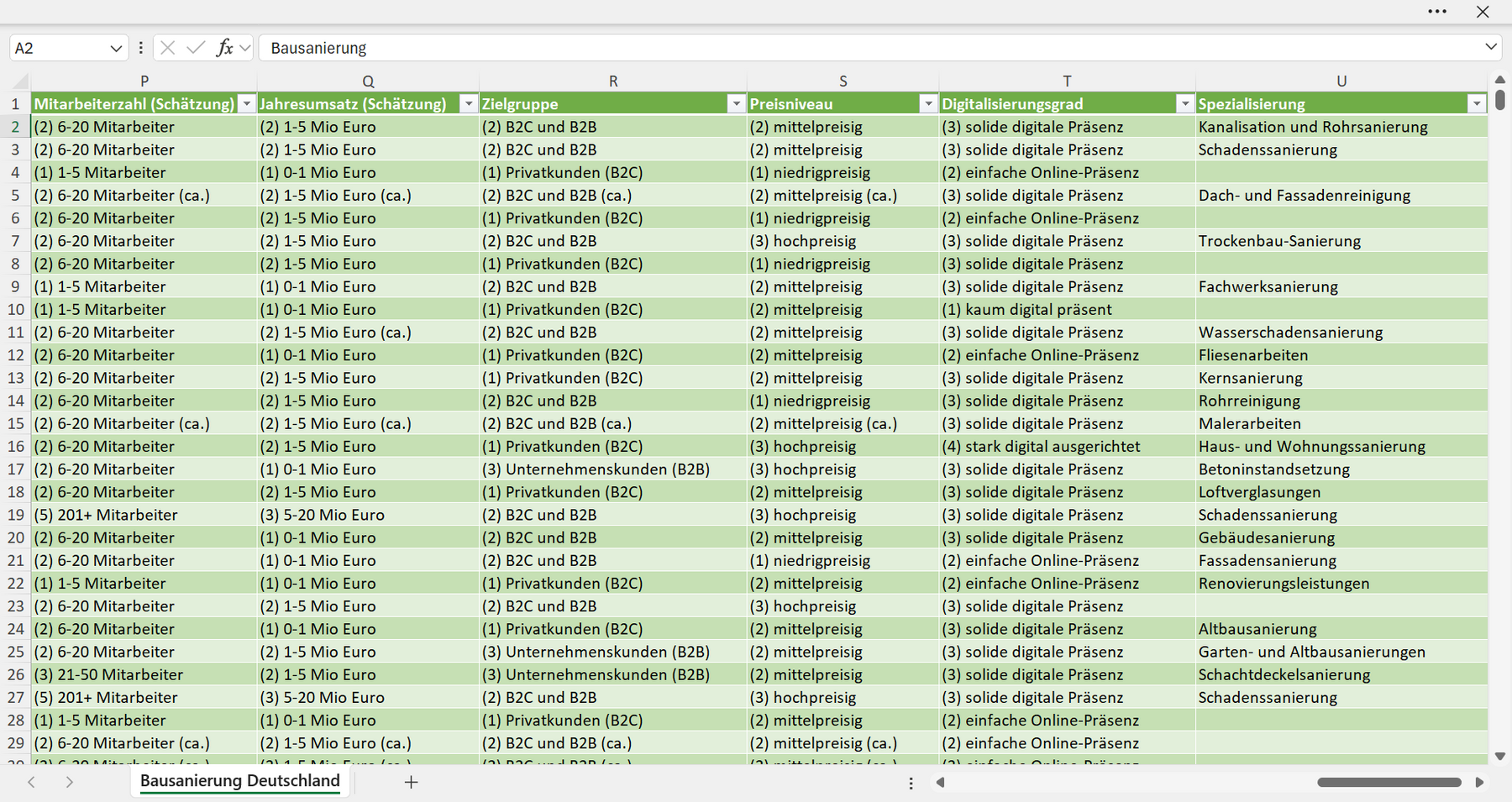The image size is (1512, 802).
Task: Select cell Dach- und Fassadenreinigung
Action: 1341,196
